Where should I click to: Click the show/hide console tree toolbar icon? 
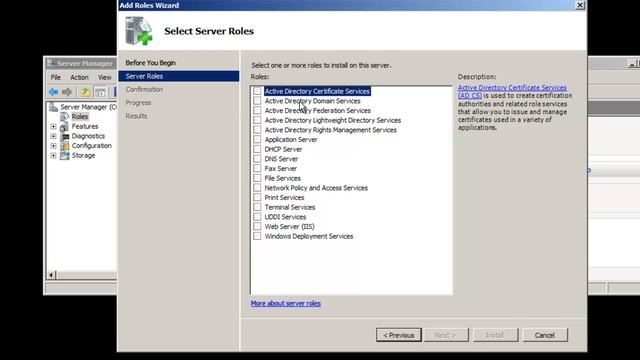click(100, 92)
